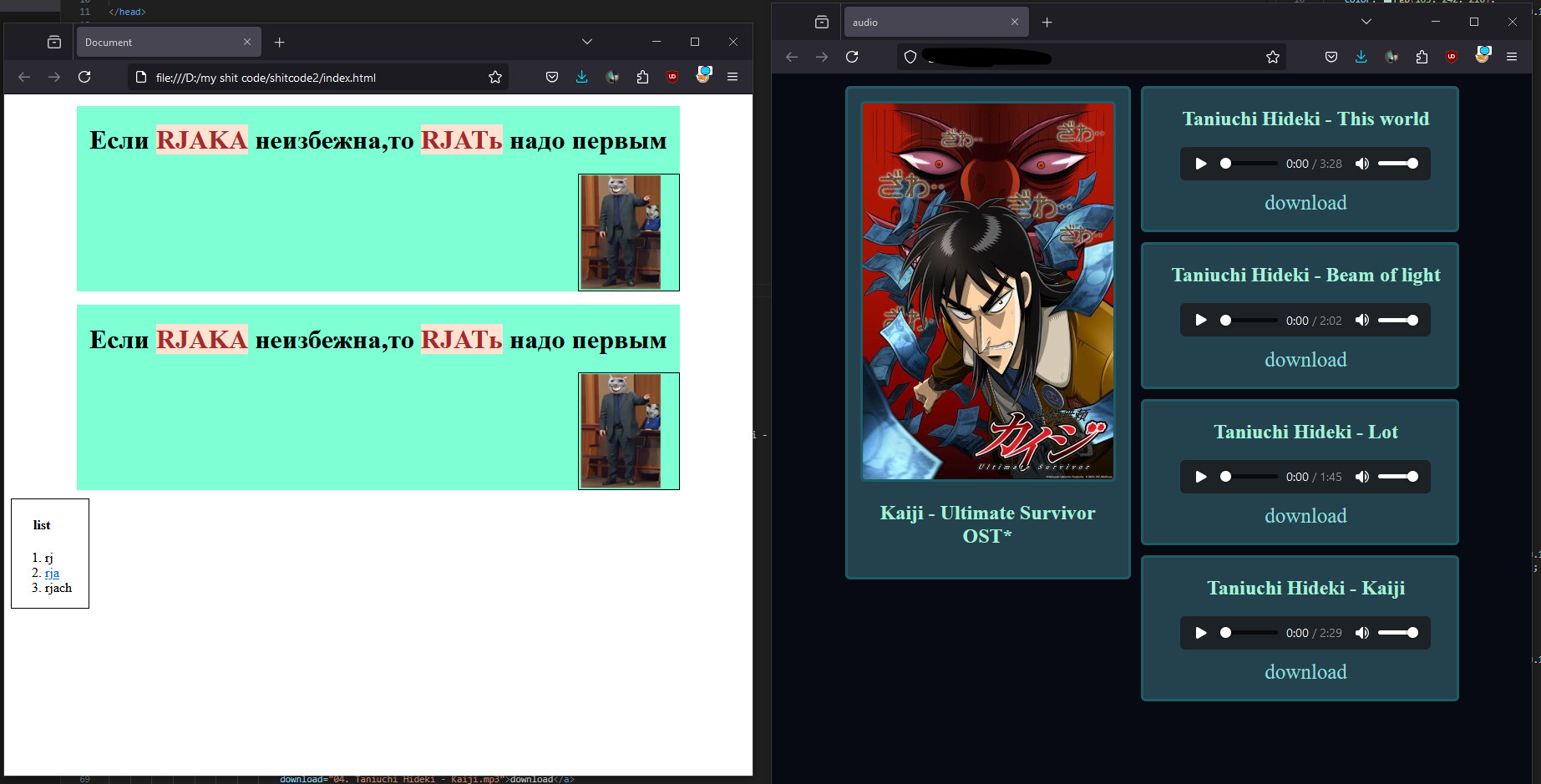
Task: Select the "audio" browser tab
Action: [x=927, y=23]
